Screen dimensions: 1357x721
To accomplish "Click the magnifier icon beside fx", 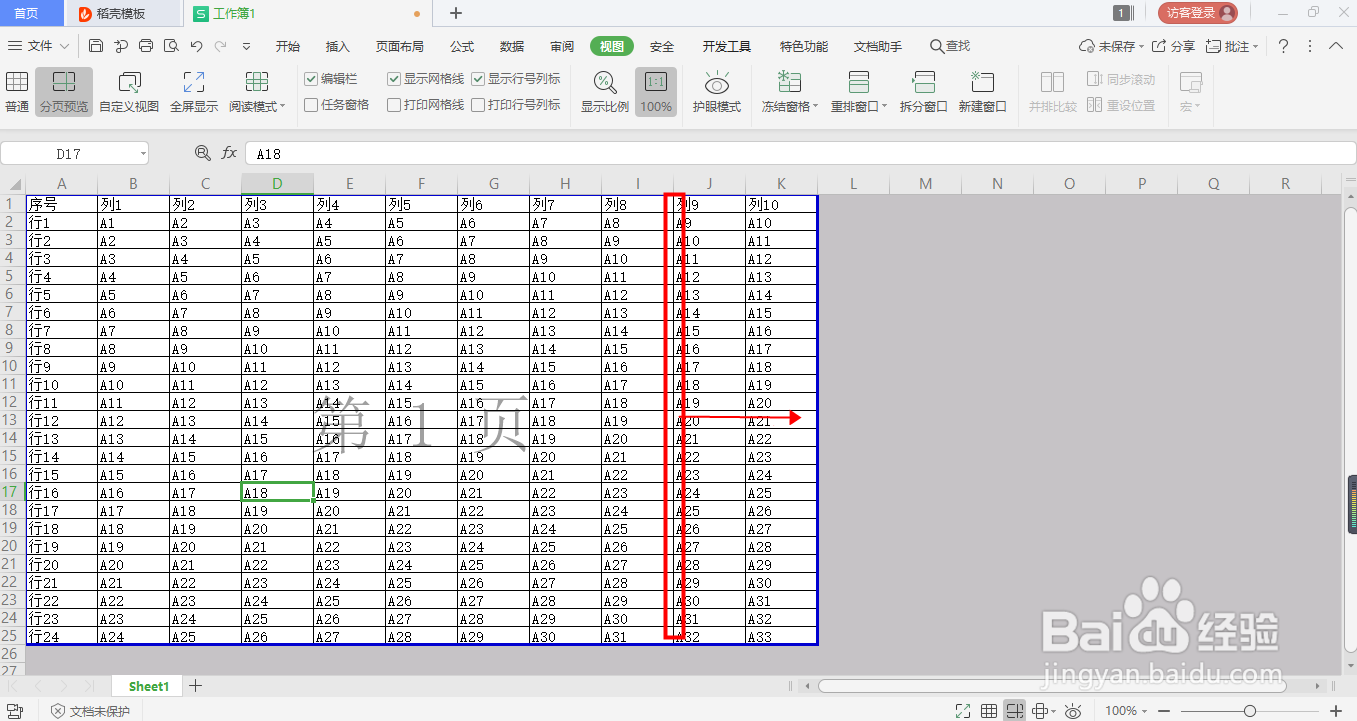I will 203,153.
